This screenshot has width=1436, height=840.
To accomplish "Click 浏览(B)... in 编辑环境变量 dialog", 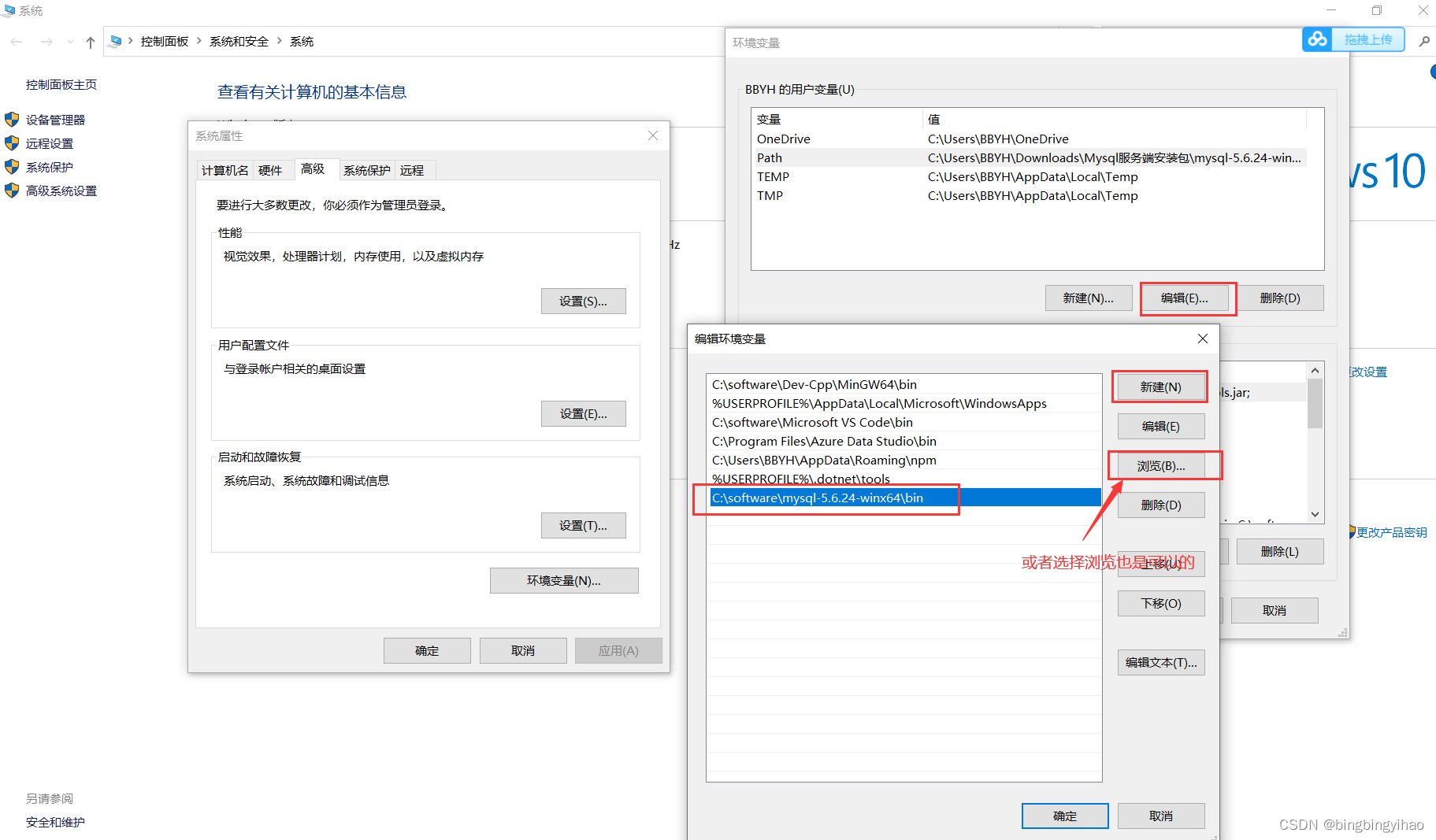I will coord(1161,466).
